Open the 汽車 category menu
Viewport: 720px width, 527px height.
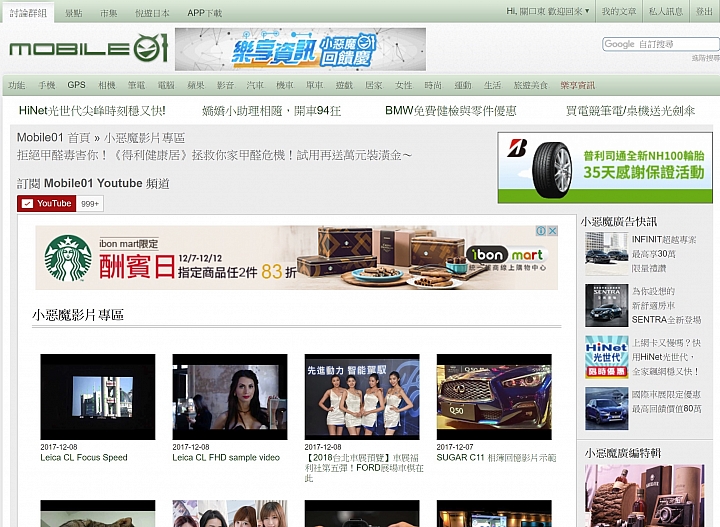point(255,85)
